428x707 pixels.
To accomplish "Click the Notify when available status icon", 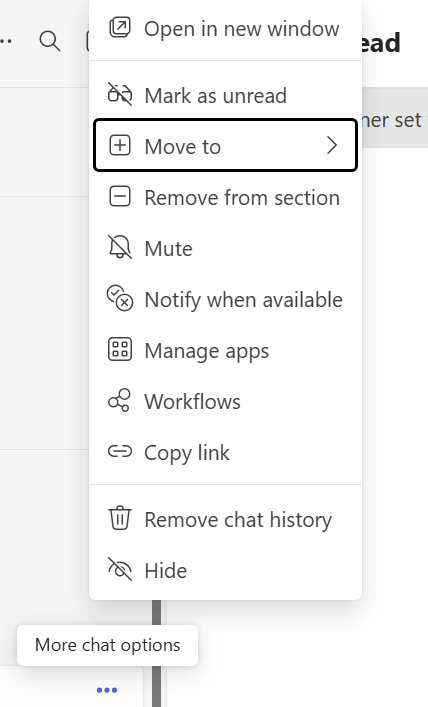I will (x=120, y=298).
